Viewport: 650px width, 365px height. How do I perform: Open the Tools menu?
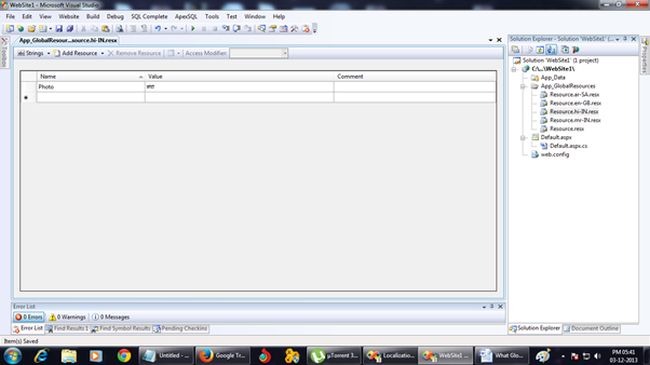tap(212, 17)
